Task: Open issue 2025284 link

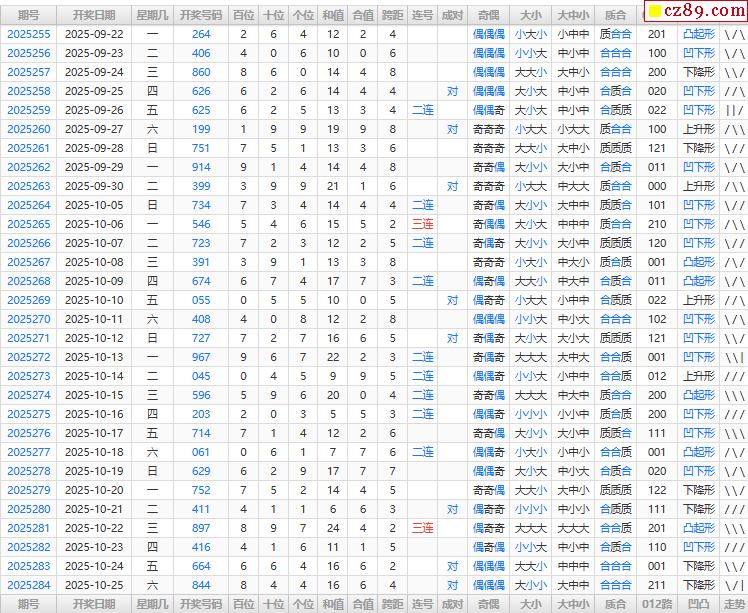Action: (x=29, y=585)
